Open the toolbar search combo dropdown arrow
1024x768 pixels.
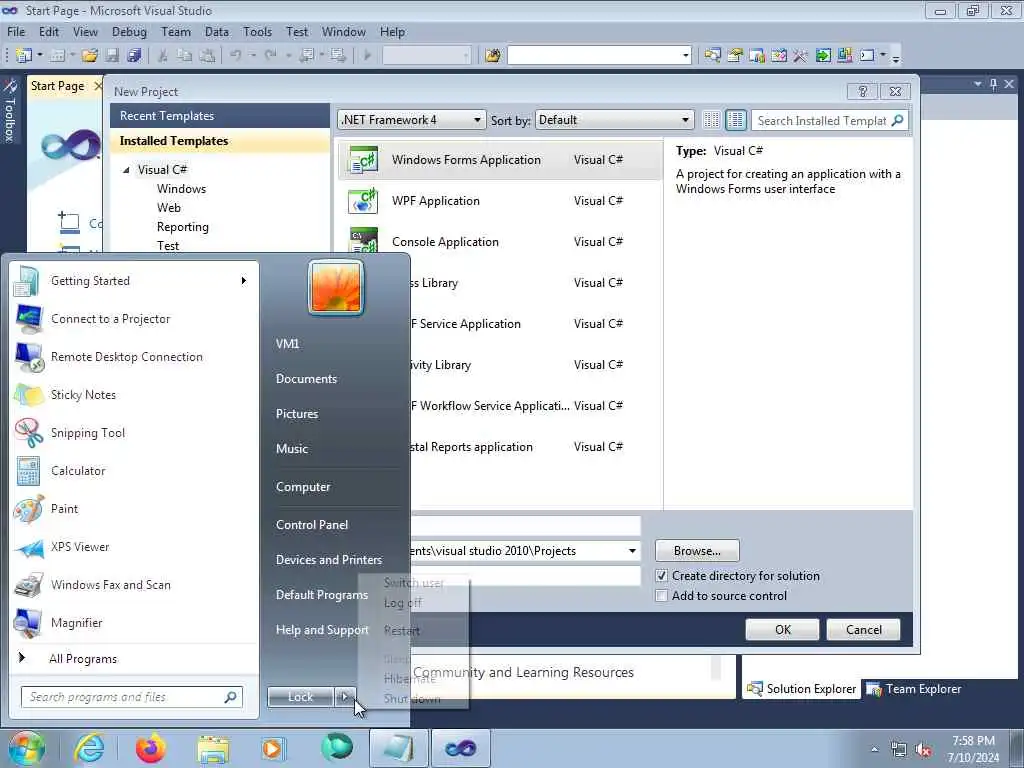pyautogui.click(x=686, y=56)
